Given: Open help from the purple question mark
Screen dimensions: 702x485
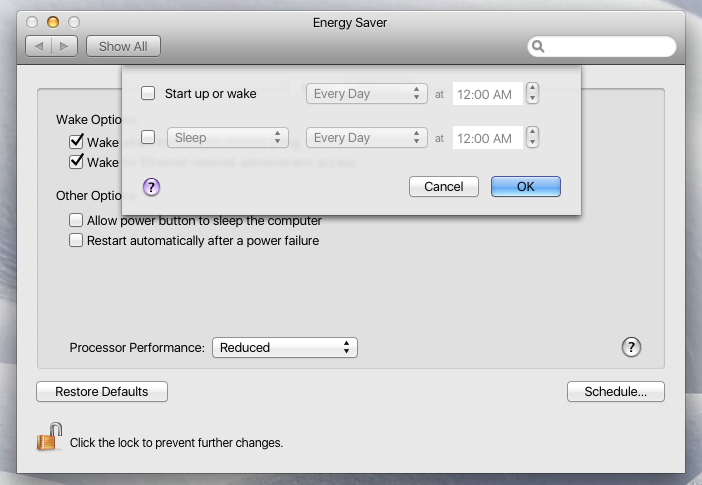Looking at the screenshot, I should pyautogui.click(x=152, y=186).
